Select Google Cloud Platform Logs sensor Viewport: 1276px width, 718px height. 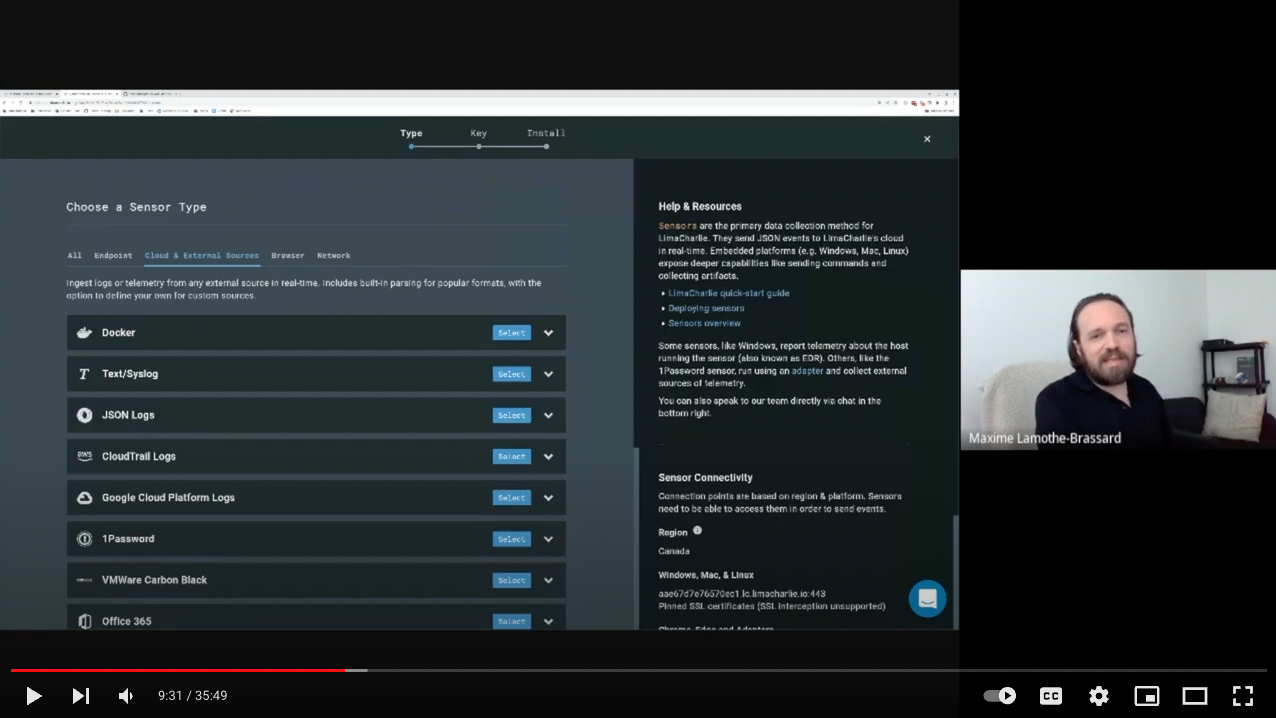click(511, 498)
